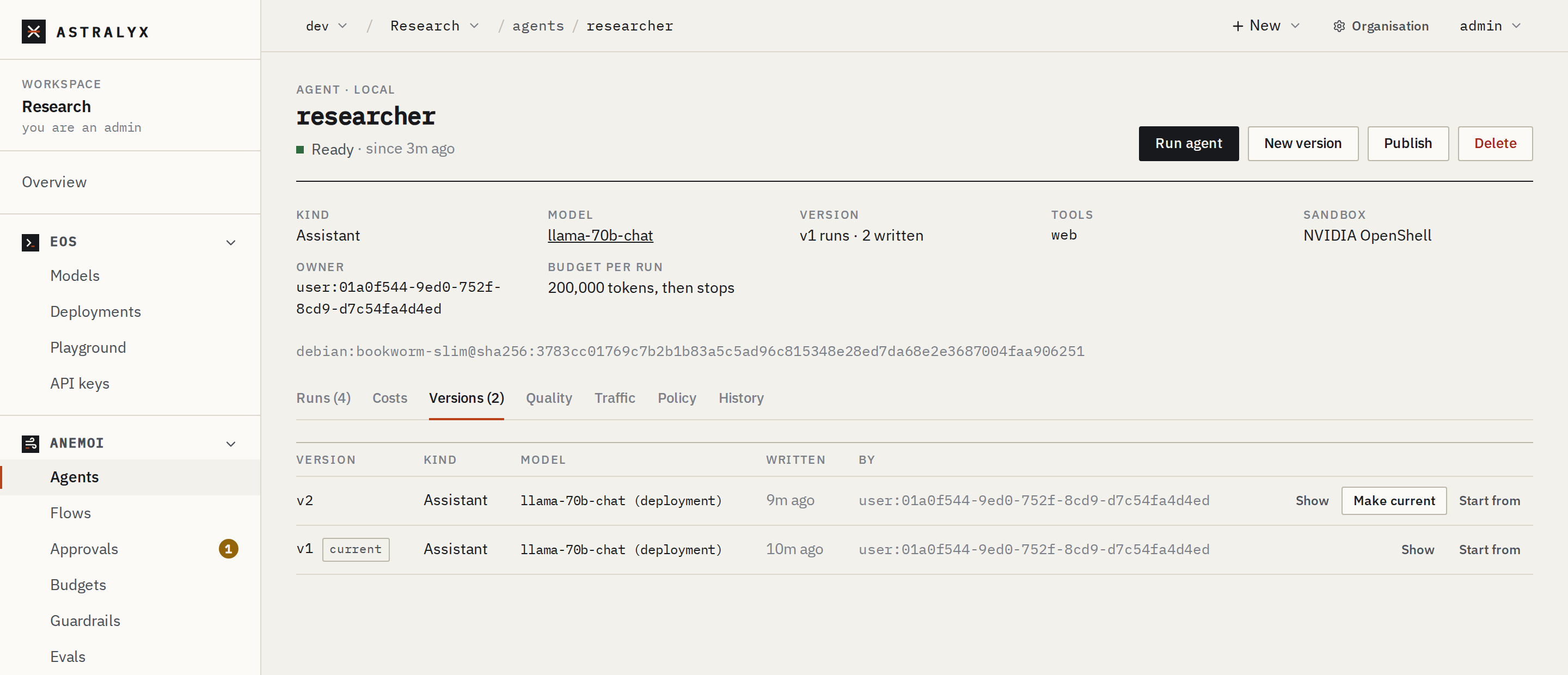Open the Research workspace breadcrumb dropdown
Image resolution: width=1568 pixels, height=675 pixels.
pyautogui.click(x=434, y=26)
